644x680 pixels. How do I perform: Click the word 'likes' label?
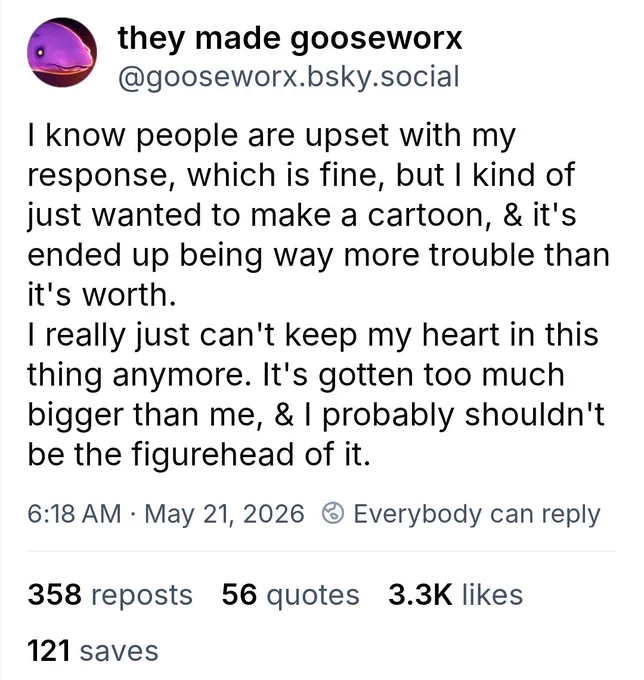click(492, 595)
